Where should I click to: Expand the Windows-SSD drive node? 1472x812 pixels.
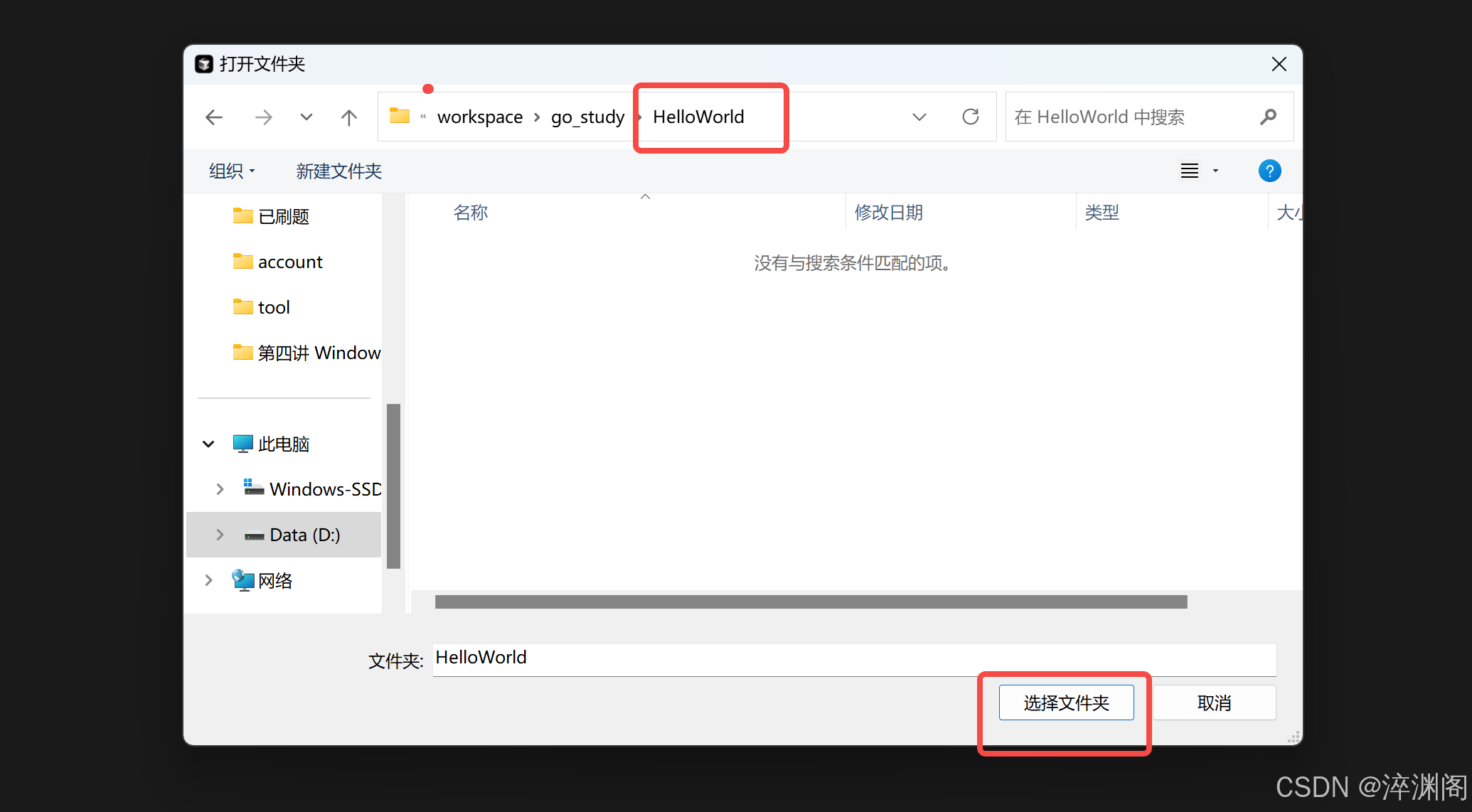click(x=220, y=489)
